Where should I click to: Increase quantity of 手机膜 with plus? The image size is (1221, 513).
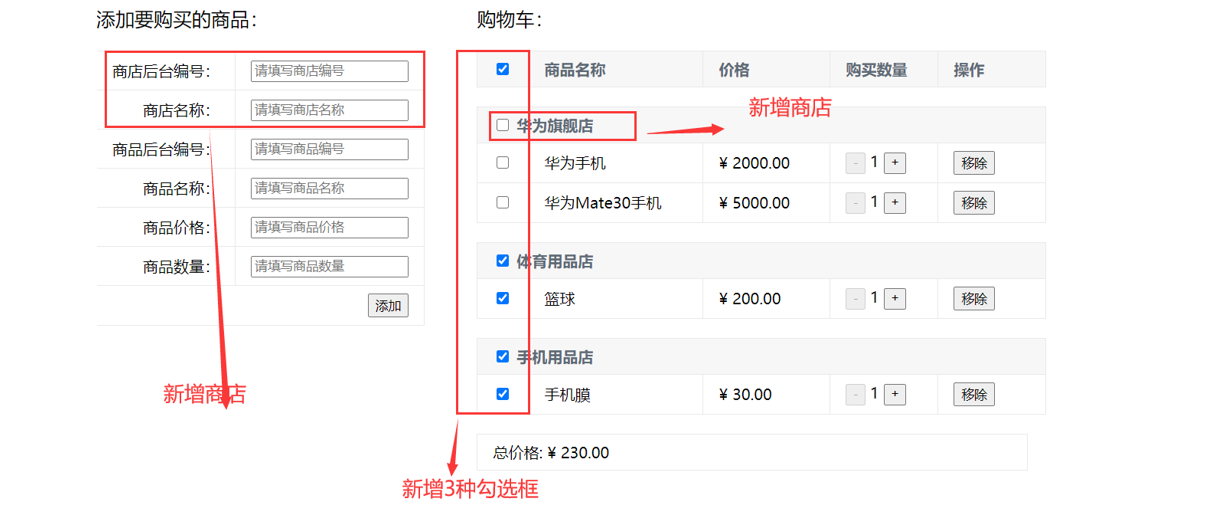tap(895, 395)
